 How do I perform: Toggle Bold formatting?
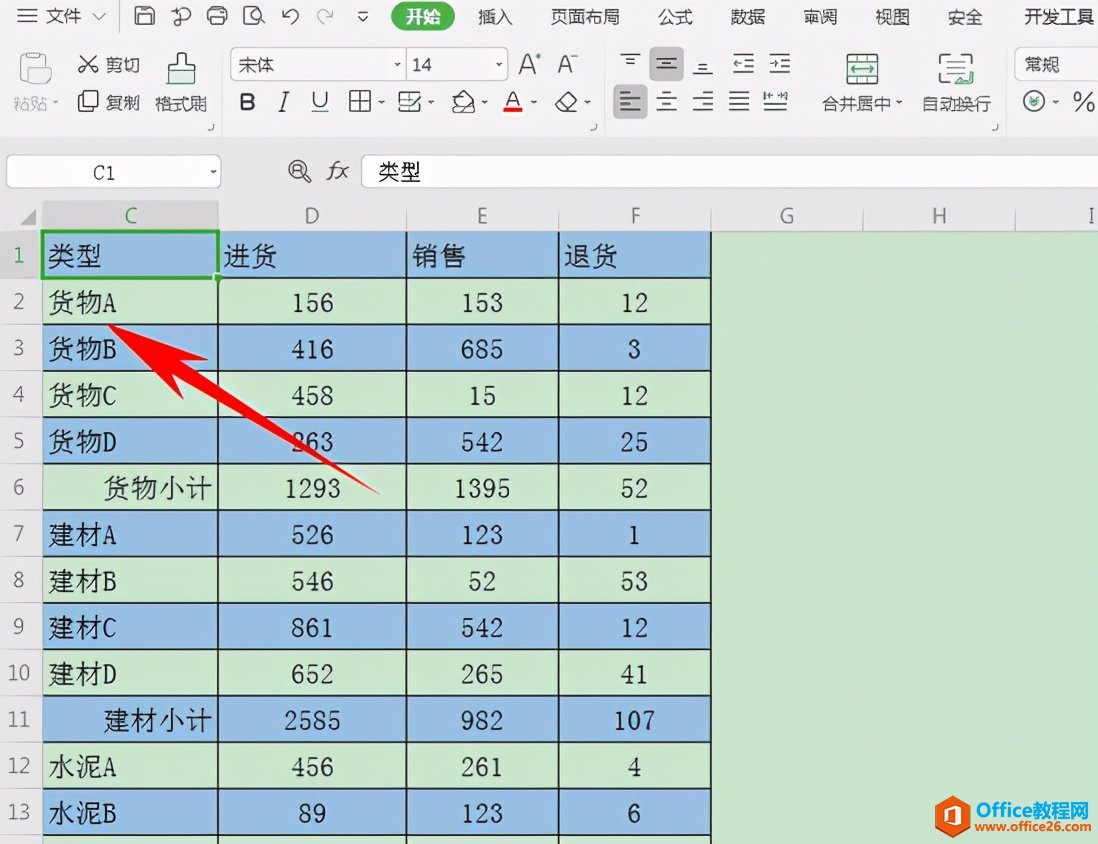[247, 102]
